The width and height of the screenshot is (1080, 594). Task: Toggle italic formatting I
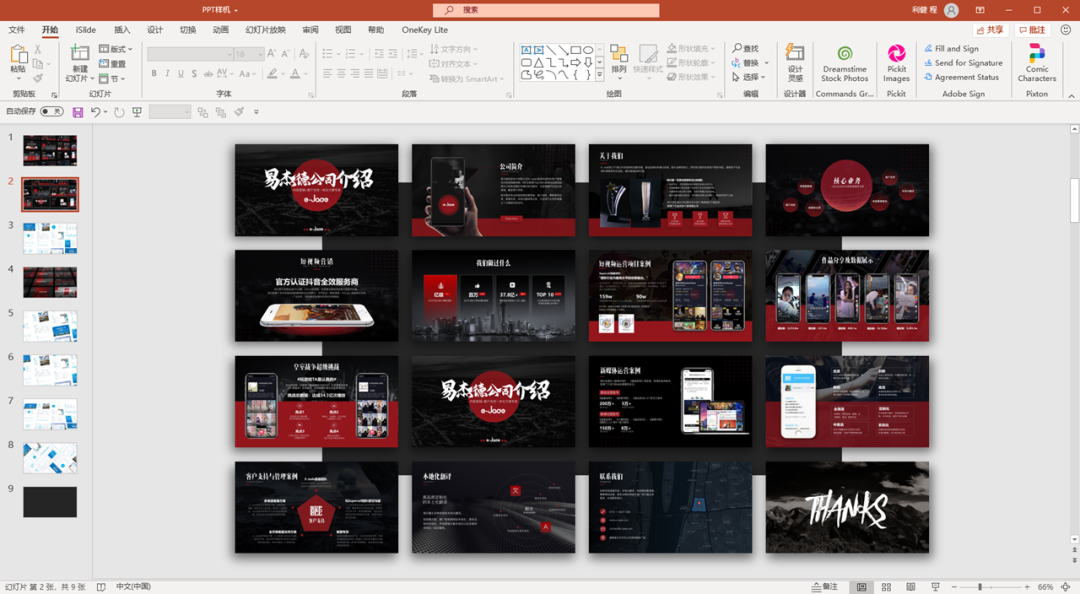(x=167, y=73)
